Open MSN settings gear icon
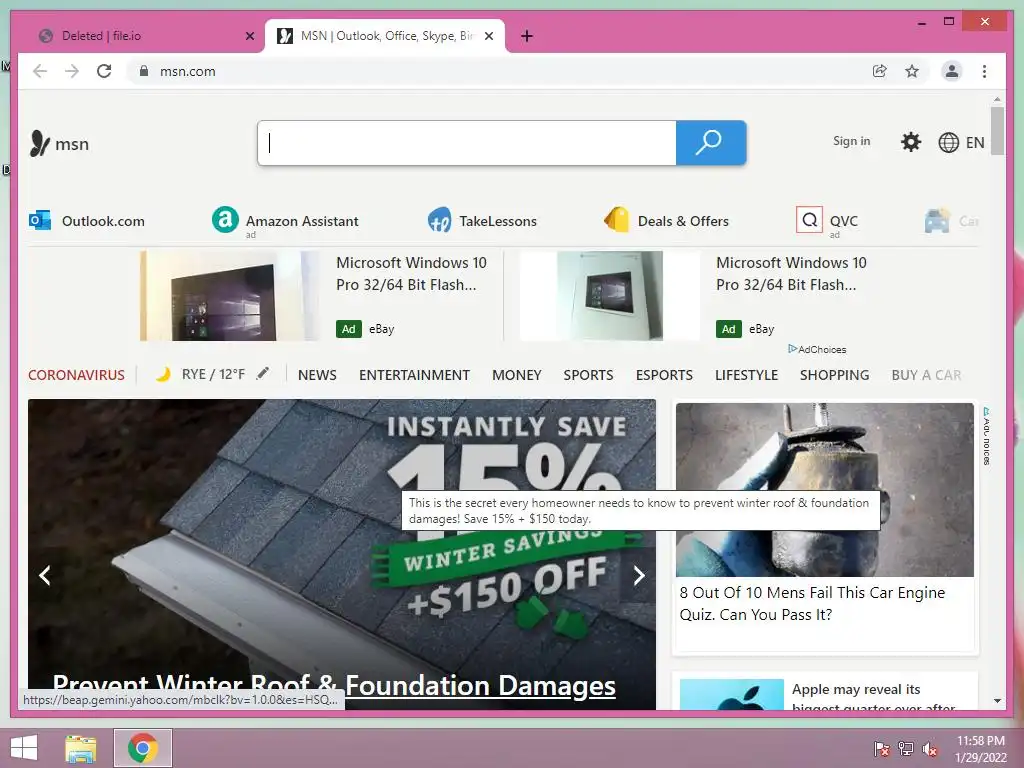This screenshot has height=768, width=1024. (910, 142)
